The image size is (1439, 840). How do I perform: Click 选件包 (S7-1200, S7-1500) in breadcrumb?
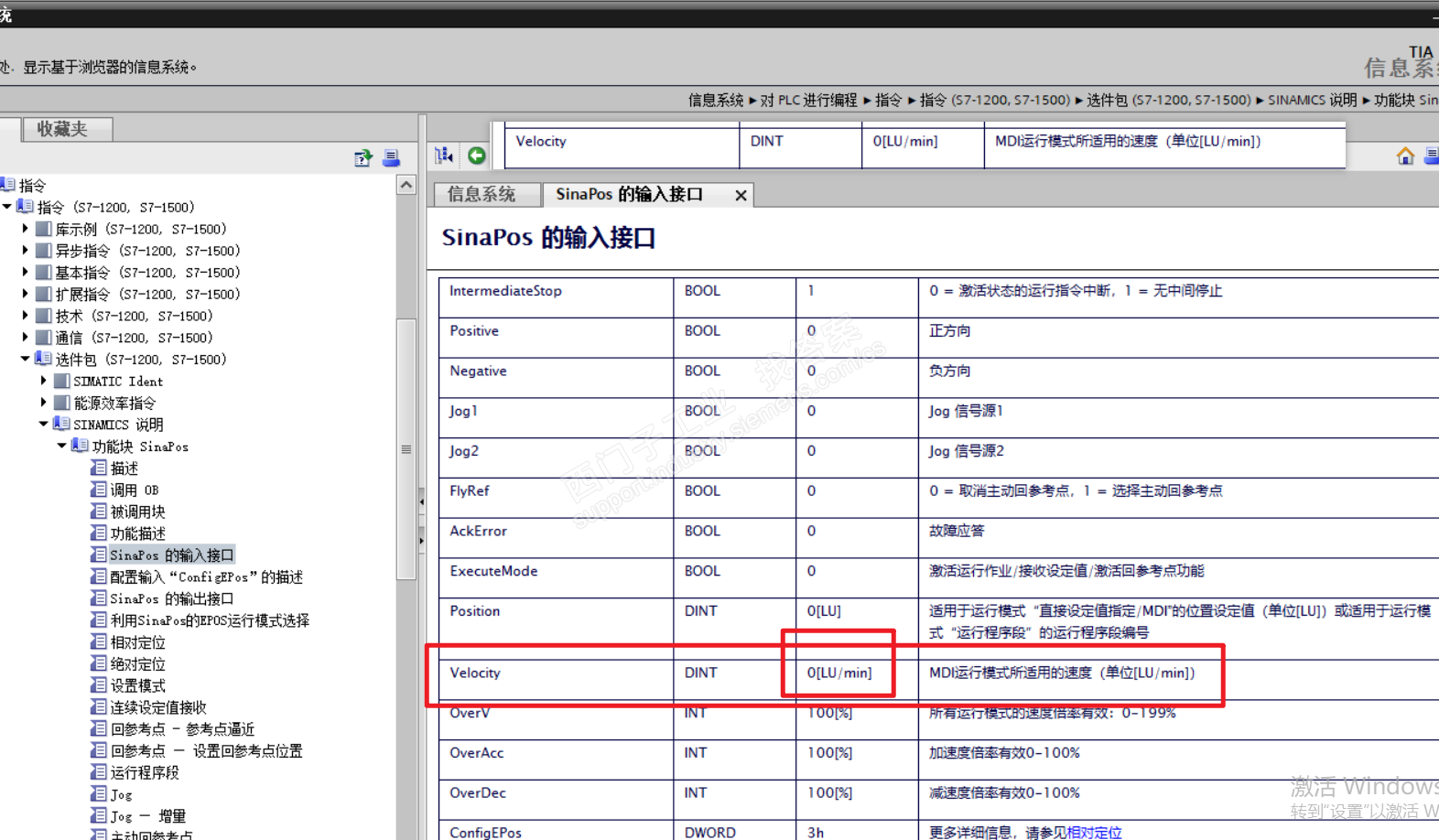[x=1168, y=100]
